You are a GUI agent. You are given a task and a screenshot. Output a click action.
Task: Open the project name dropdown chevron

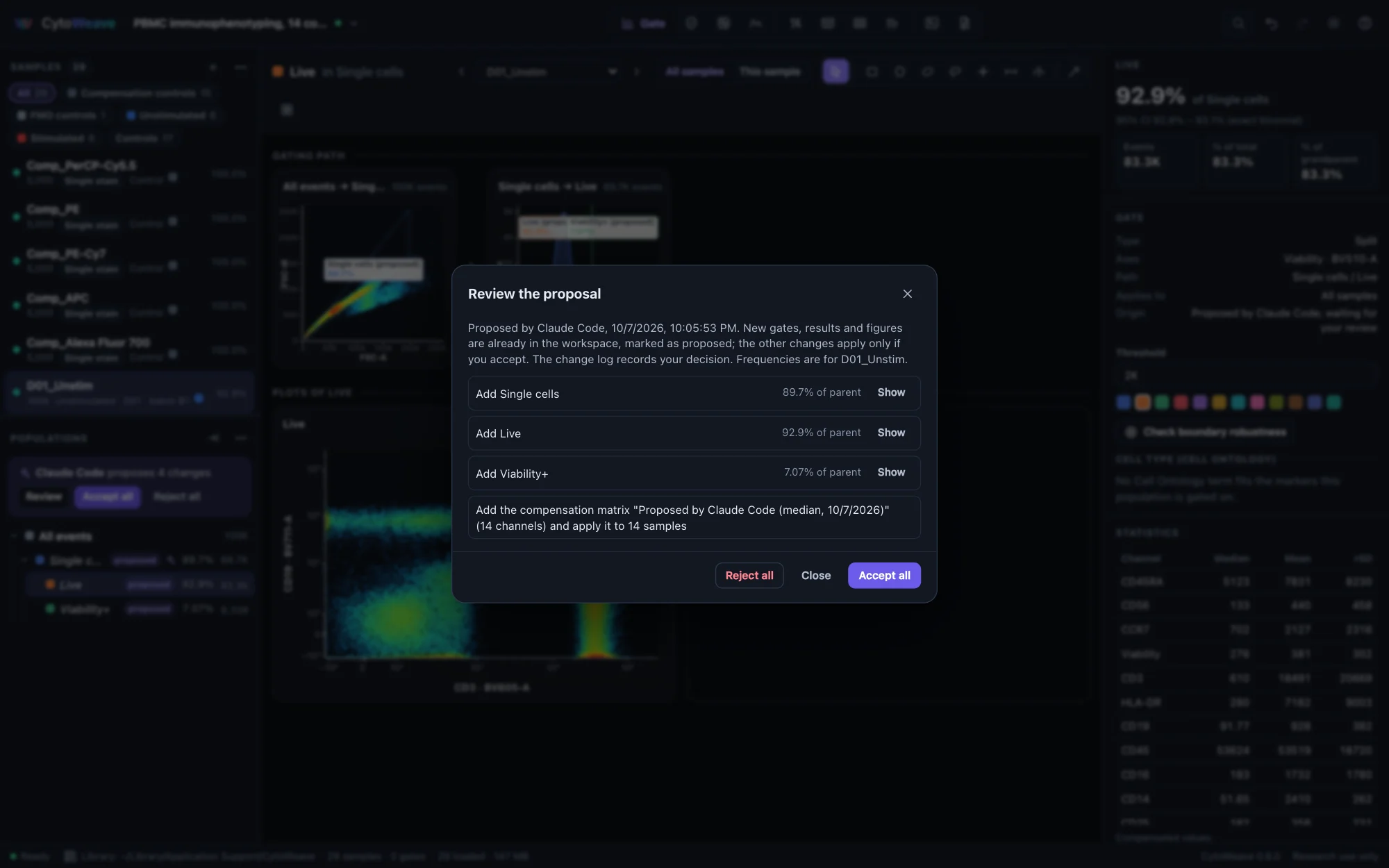(354, 24)
